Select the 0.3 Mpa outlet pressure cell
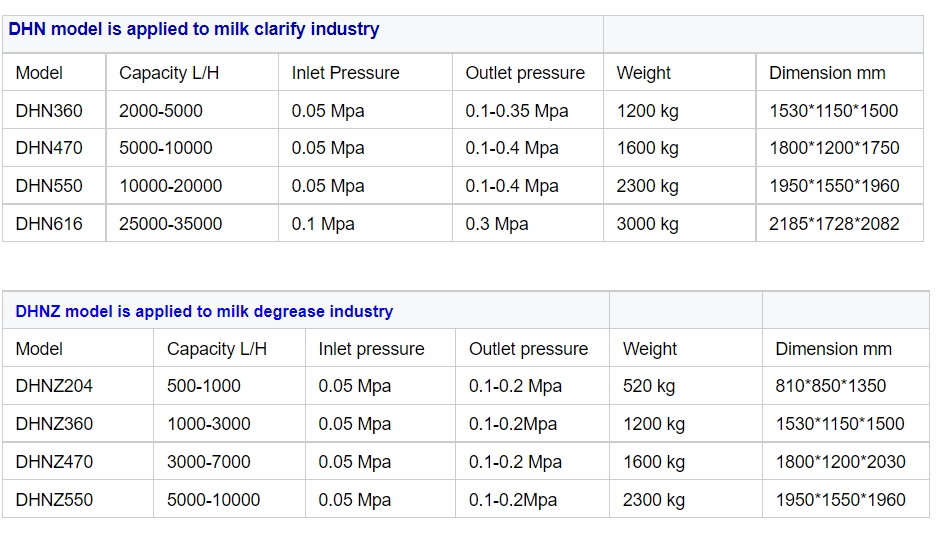The image size is (940, 543). tap(497, 224)
